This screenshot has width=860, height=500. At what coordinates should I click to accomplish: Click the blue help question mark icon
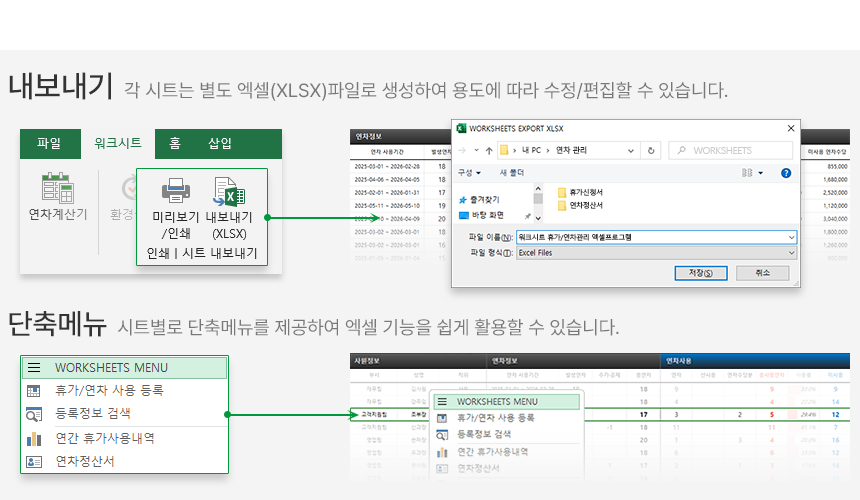(786, 173)
